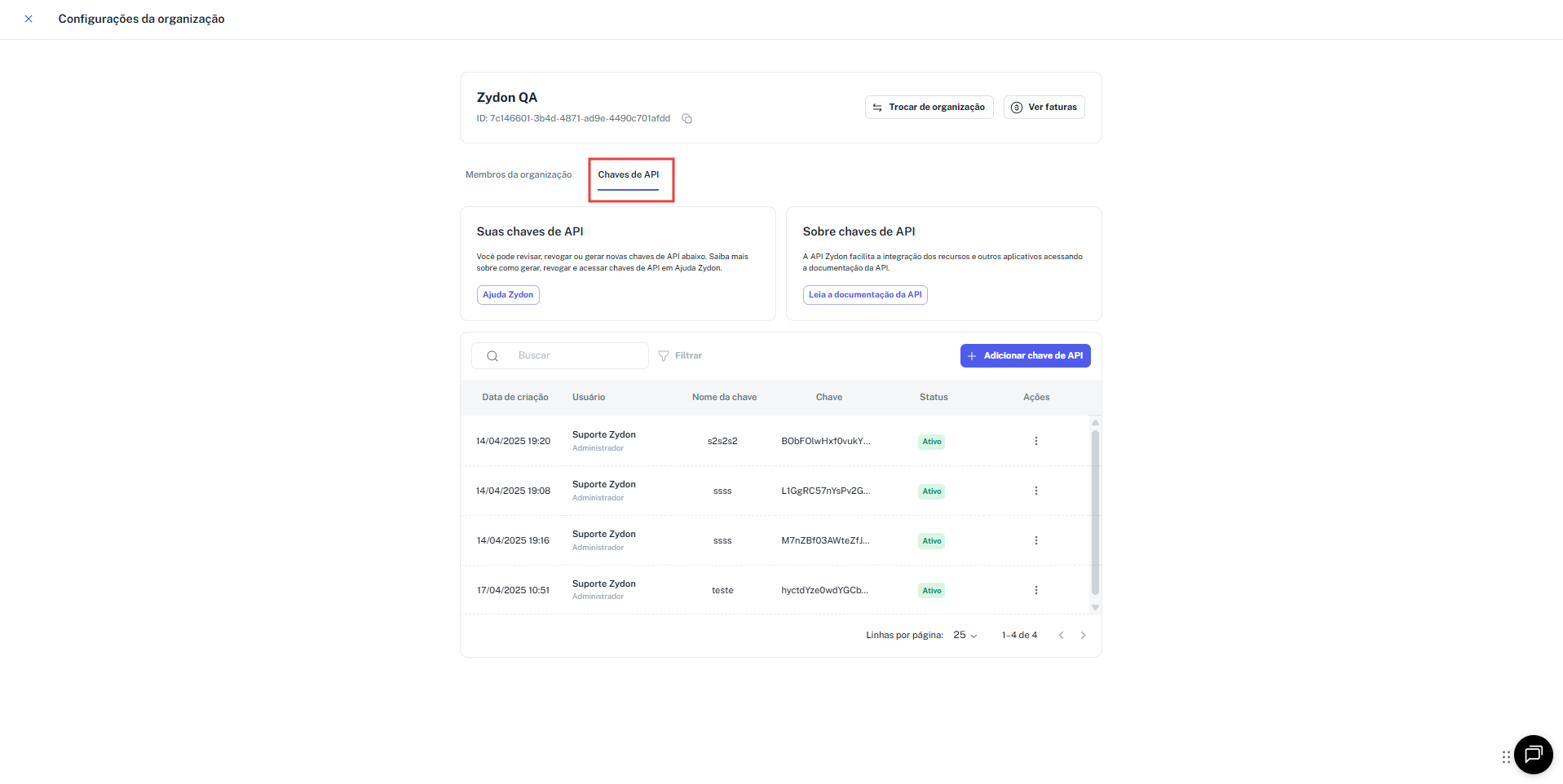Click the key value BObFOlwHxf0vukY...
Viewport: 1563px width, 784px height.
point(825,442)
